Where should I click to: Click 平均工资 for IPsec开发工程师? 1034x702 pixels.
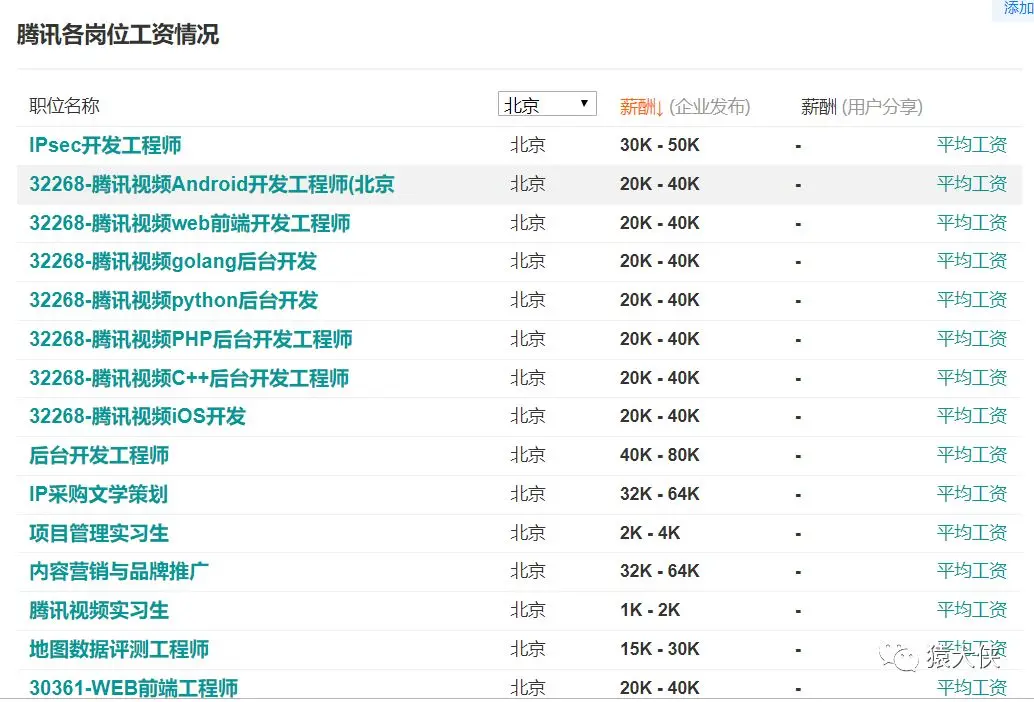tap(971, 145)
